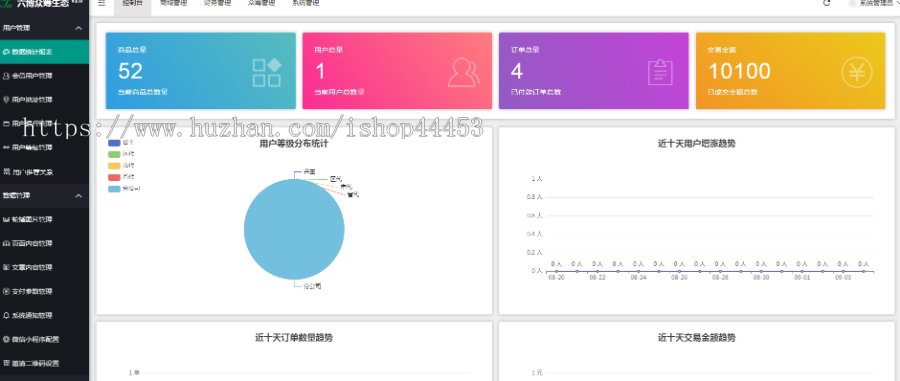The width and height of the screenshot is (900, 381).
Task: Toggle the yellow legend swatch in the pie chart
Action: point(114,165)
